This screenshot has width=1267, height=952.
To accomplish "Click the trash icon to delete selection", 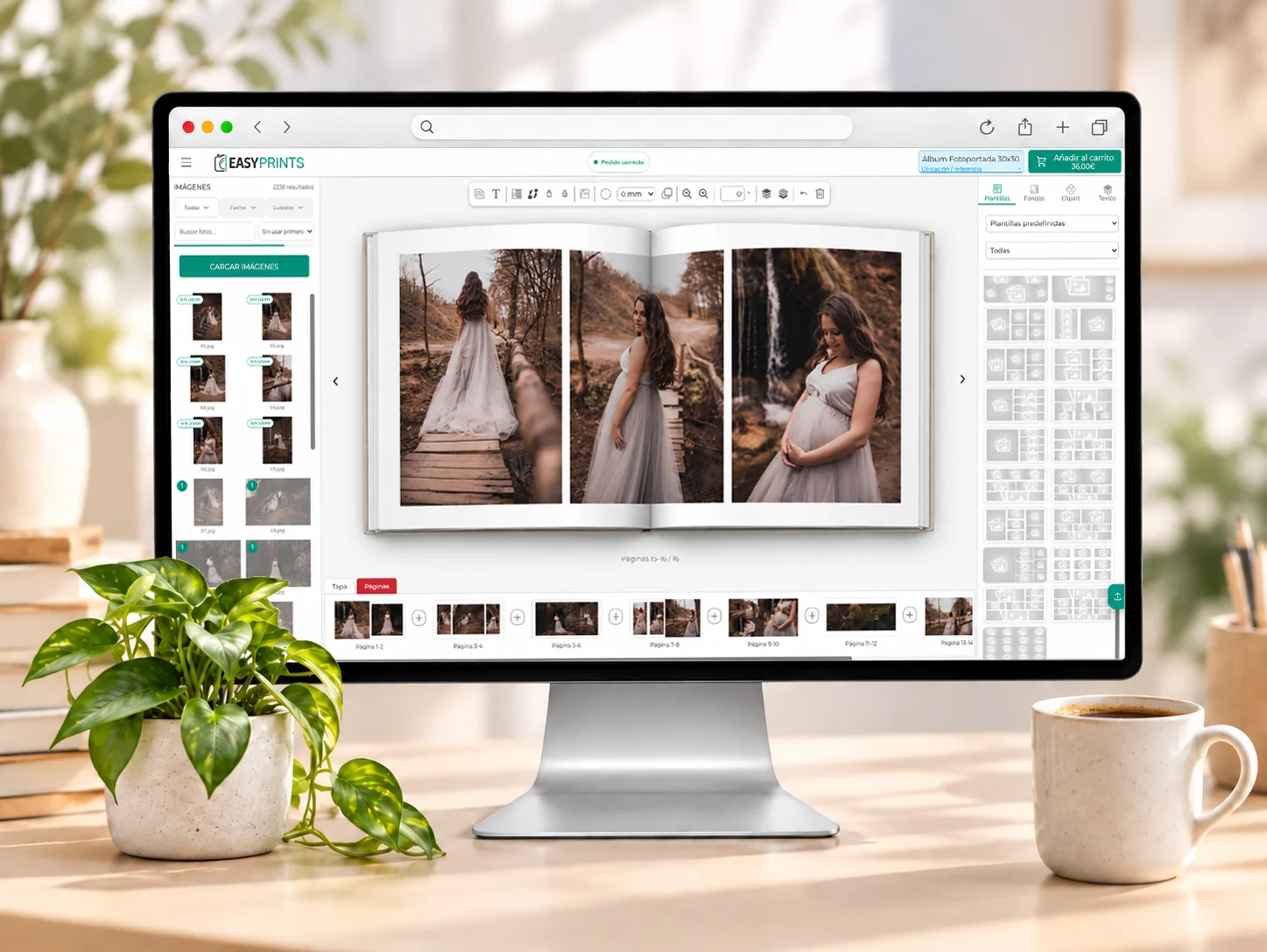I will [x=820, y=194].
